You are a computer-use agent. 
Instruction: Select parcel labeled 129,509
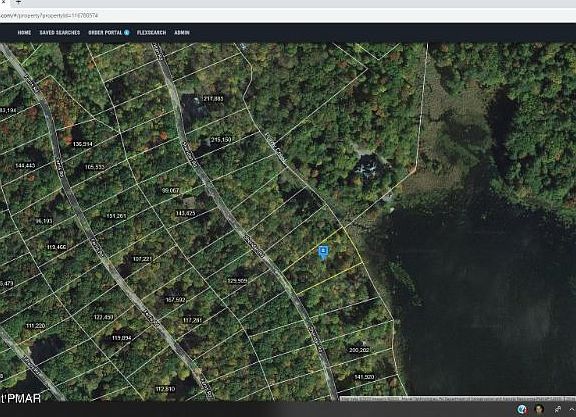click(x=237, y=281)
